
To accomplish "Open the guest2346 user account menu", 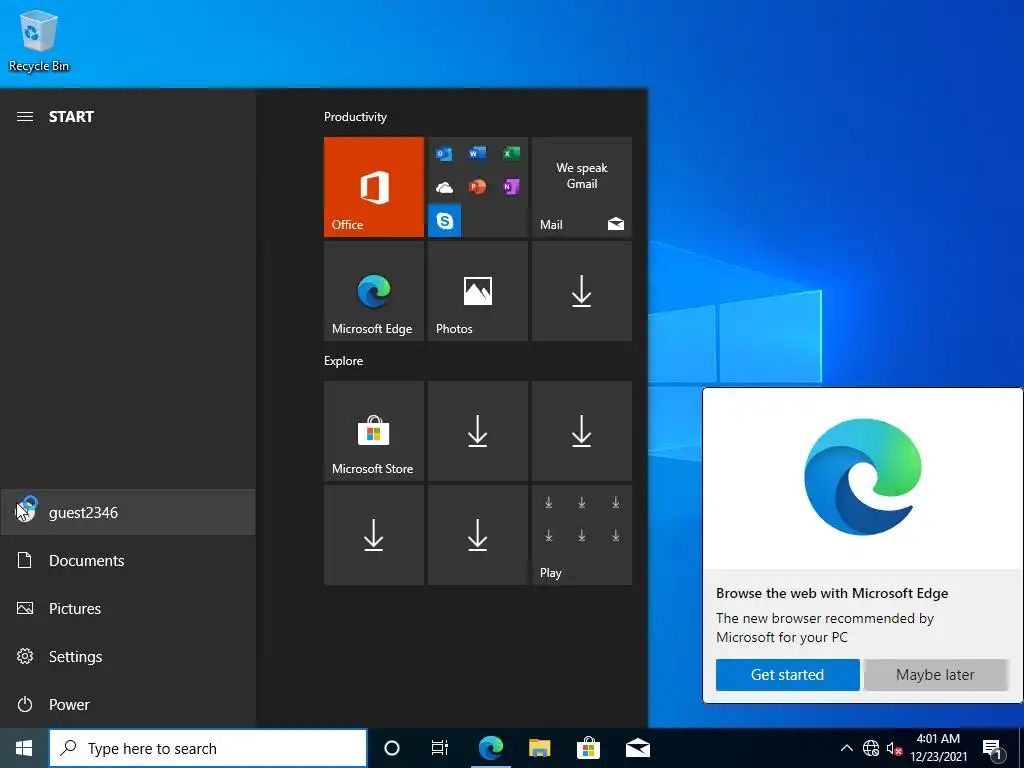I will click(x=128, y=512).
